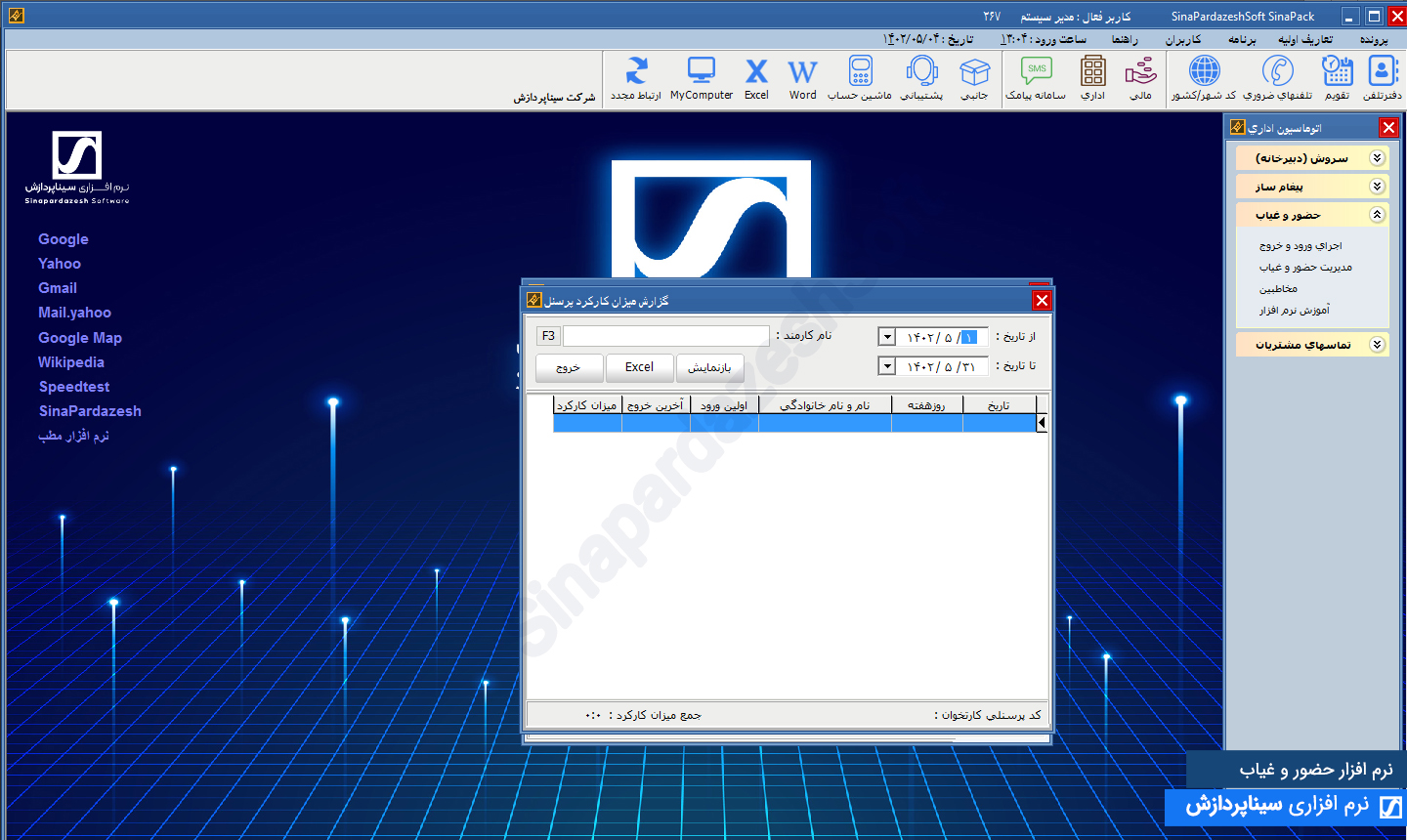Expand the پیغام ساز section
The height and width of the screenshot is (840, 1407).
(x=1377, y=187)
